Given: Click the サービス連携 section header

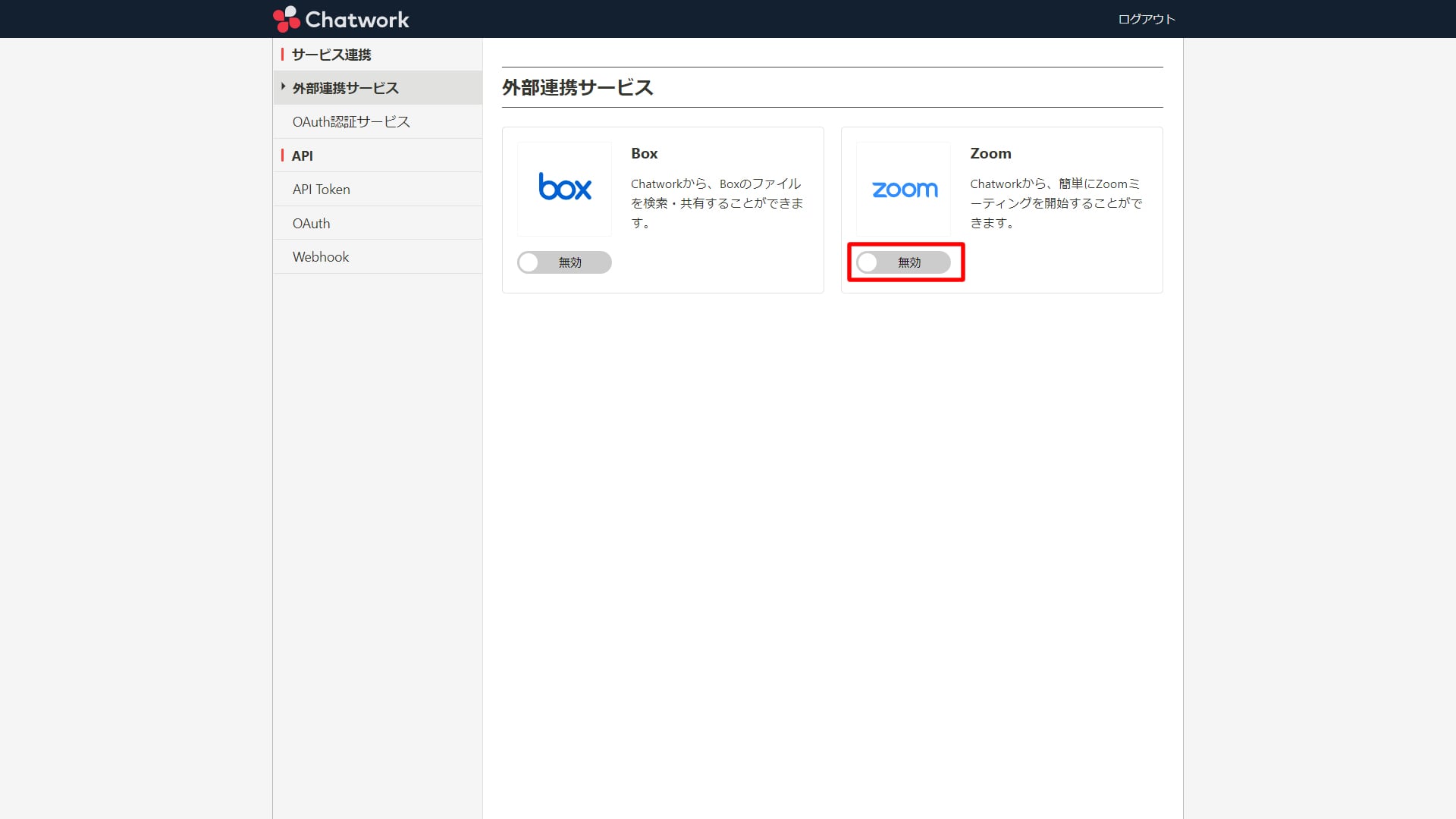Looking at the screenshot, I should tap(331, 55).
